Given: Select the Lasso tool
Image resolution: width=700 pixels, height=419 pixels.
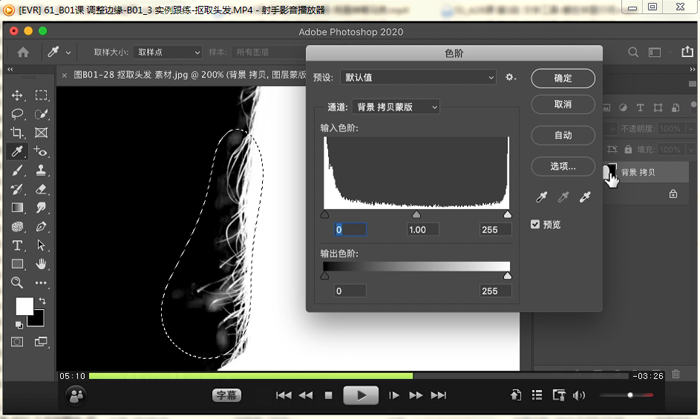Looking at the screenshot, I should coord(17,114).
